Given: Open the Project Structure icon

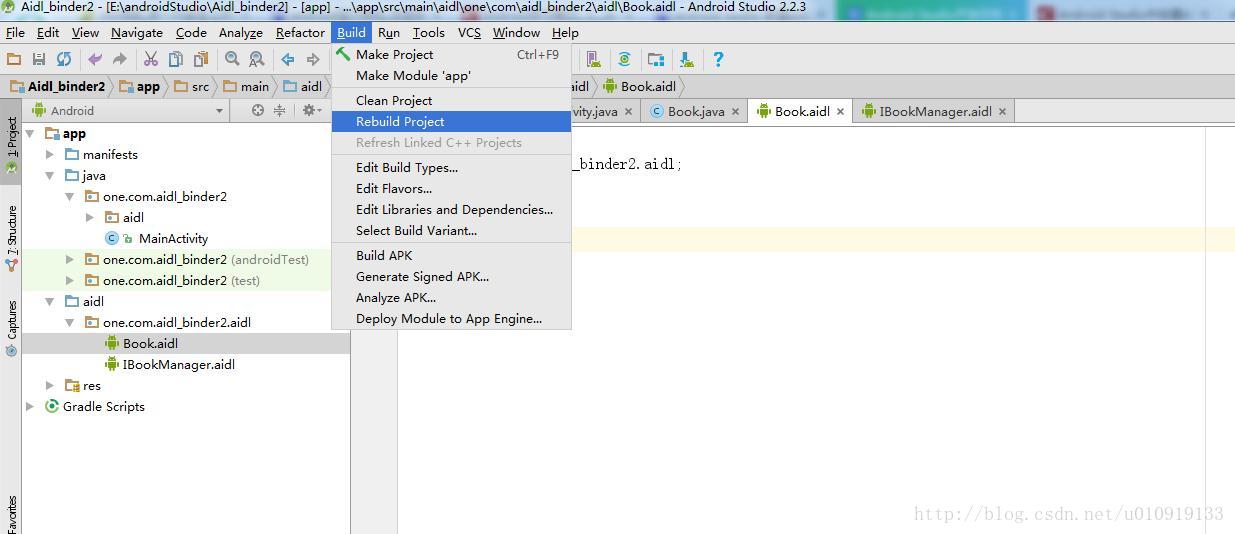Looking at the screenshot, I should point(656,59).
